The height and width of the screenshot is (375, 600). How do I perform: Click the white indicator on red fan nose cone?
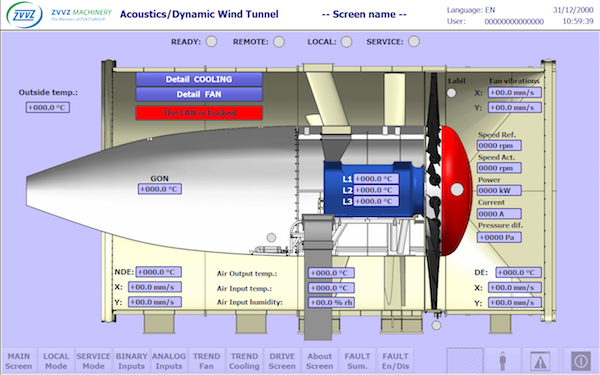[457, 189]
